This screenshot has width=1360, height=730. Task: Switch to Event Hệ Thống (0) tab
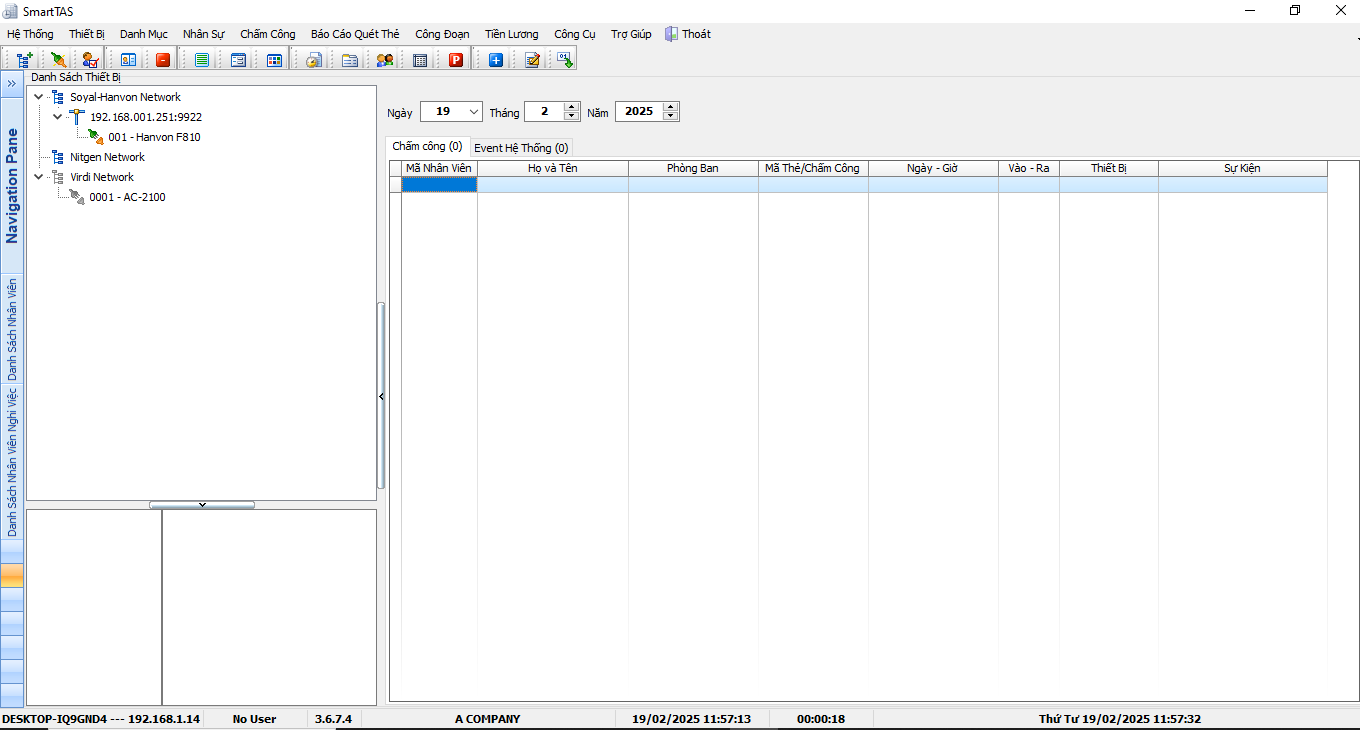pyautogui.click(x=521, y=148)
